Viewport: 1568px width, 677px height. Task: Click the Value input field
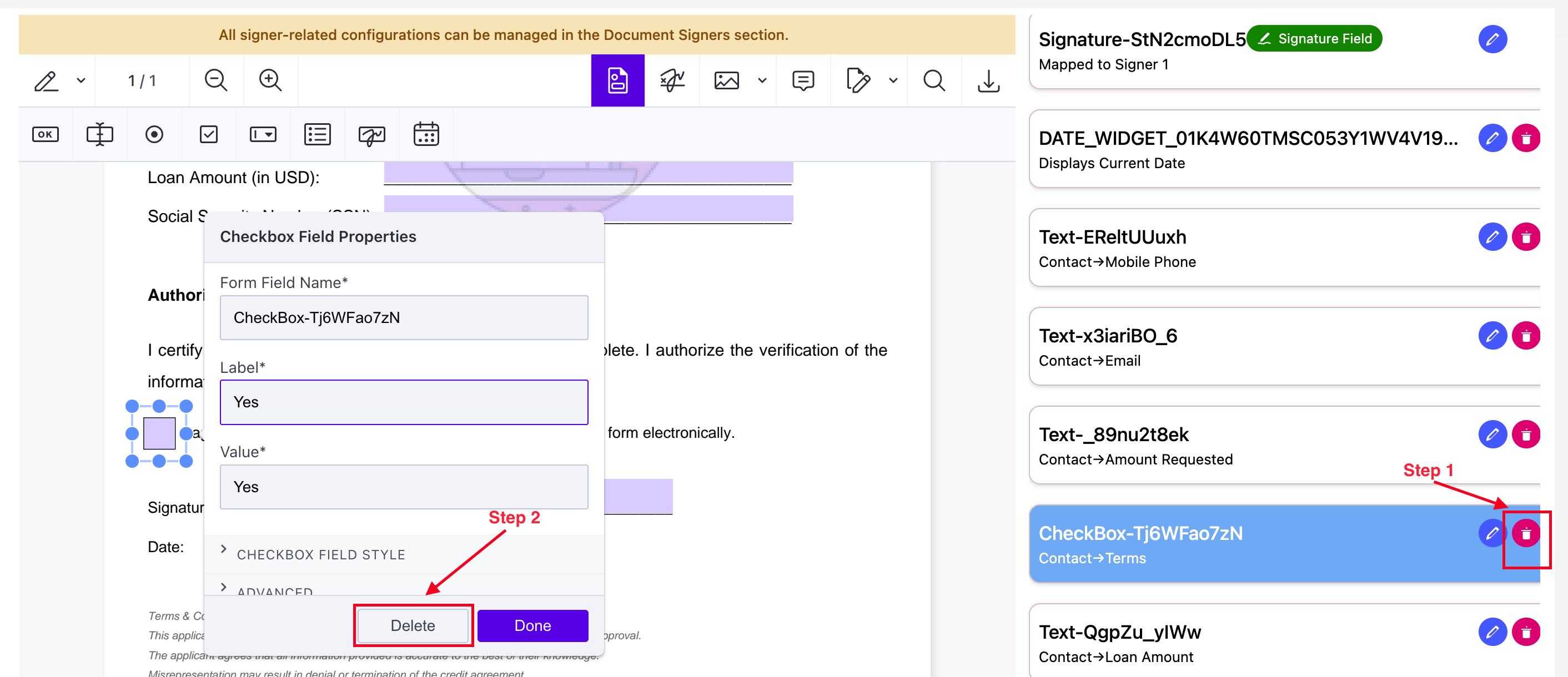[404, 487]
